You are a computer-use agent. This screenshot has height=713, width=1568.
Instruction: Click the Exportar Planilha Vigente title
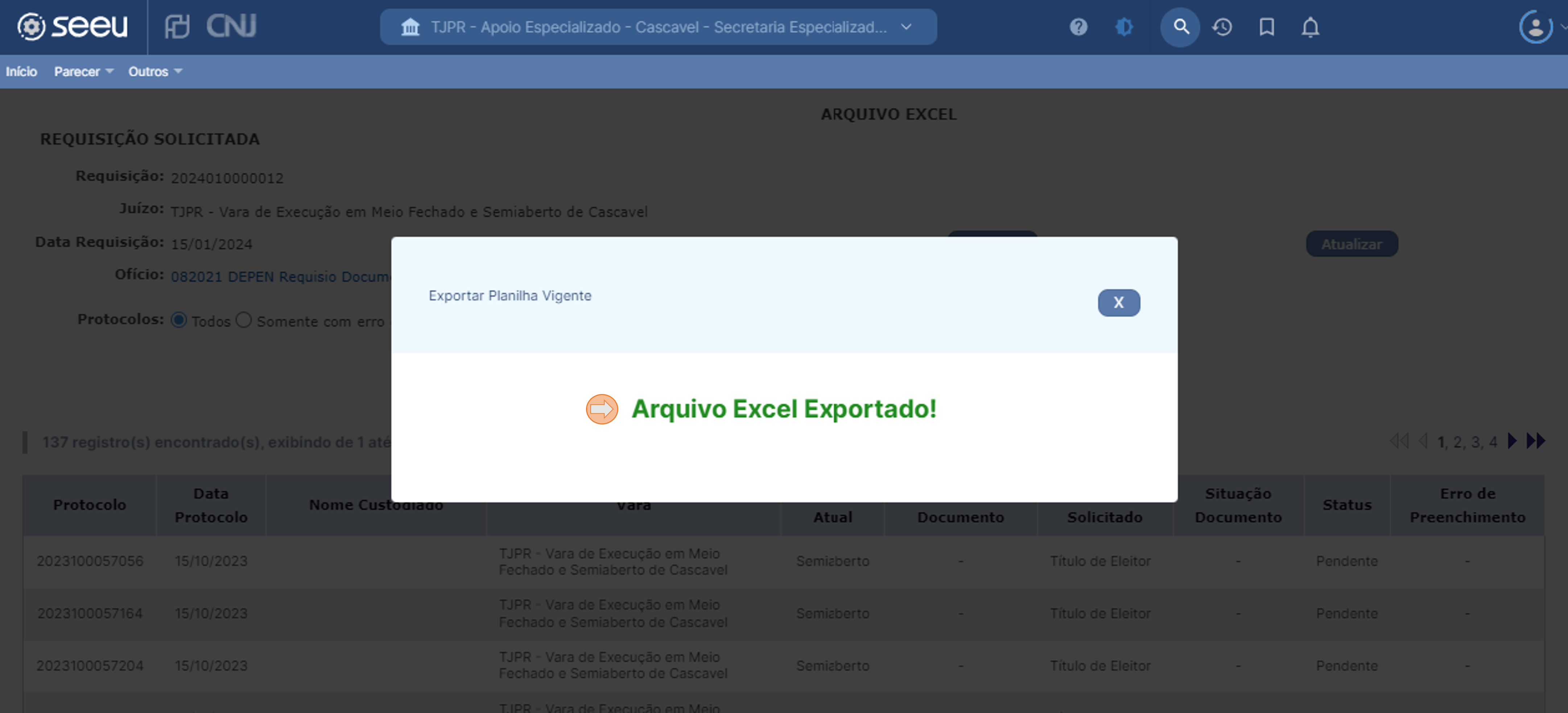tap(509, 296)
